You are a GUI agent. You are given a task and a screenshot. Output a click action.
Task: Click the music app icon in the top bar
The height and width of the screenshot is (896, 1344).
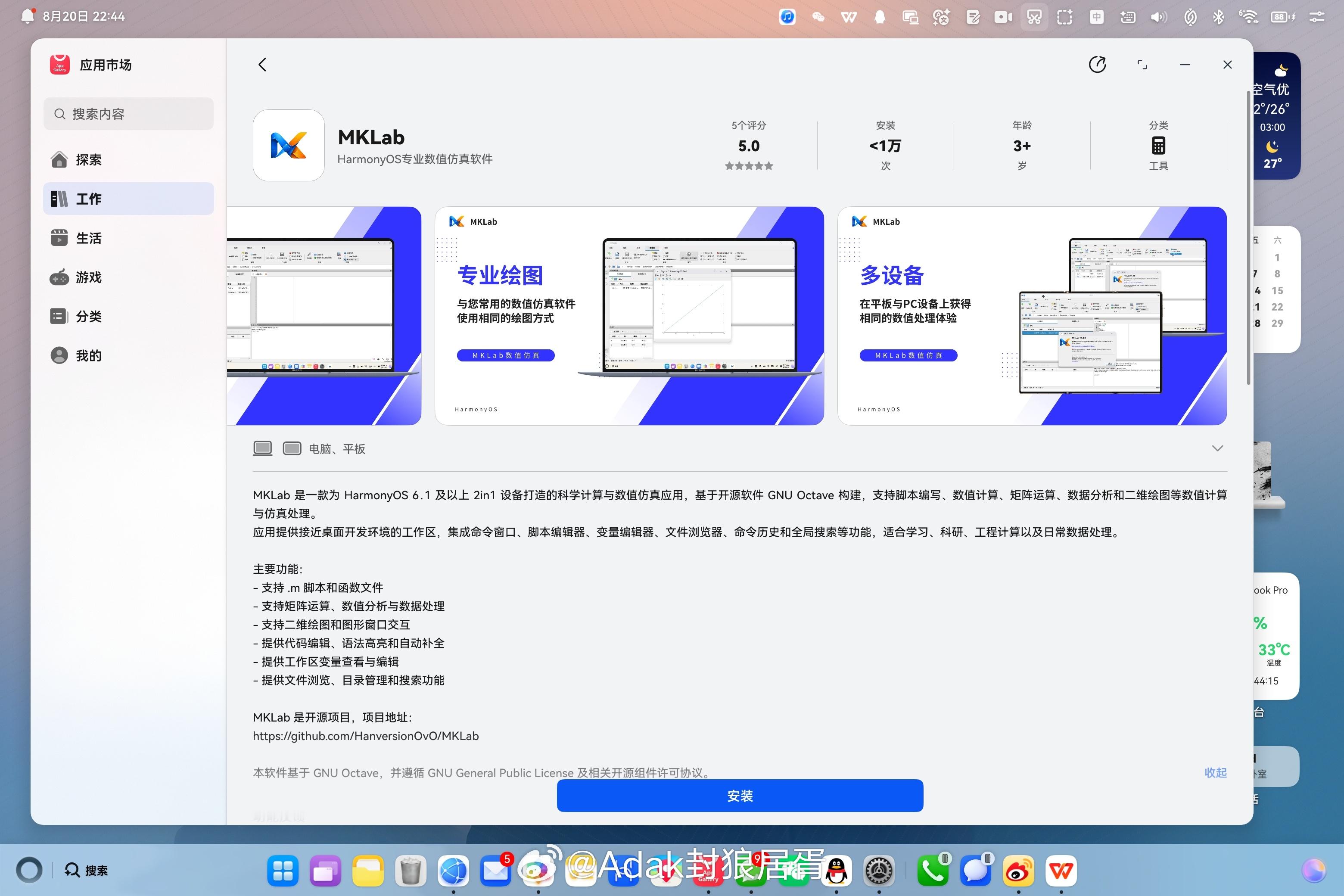(787, 17)
